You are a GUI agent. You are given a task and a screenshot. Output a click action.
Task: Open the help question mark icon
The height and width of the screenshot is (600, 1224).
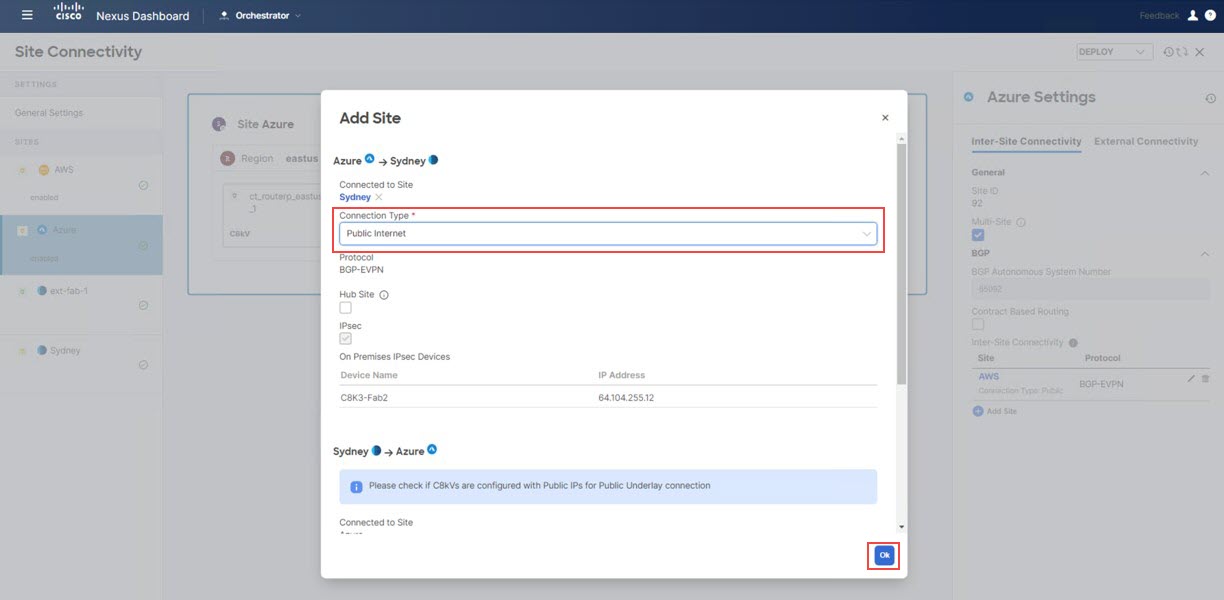(x=1209, y=15)
